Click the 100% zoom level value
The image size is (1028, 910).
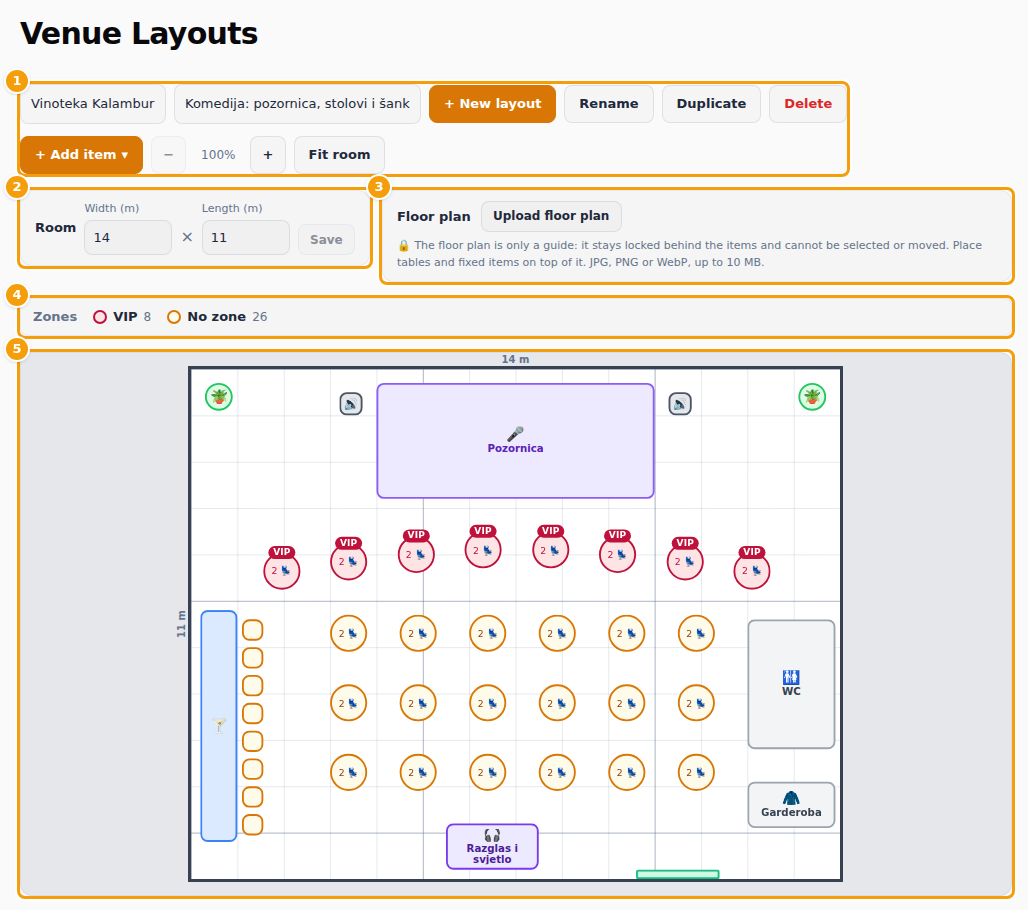(x=218, y=155)
